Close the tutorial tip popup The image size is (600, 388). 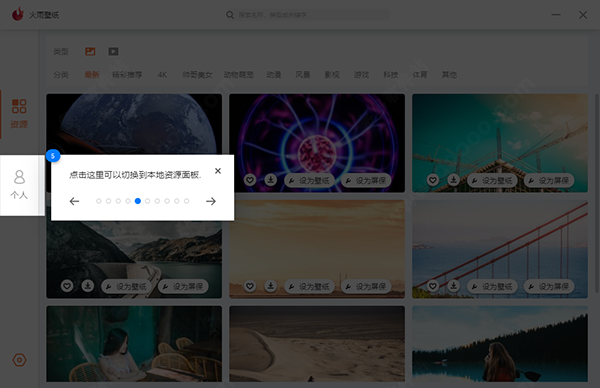tap(218, 171)
